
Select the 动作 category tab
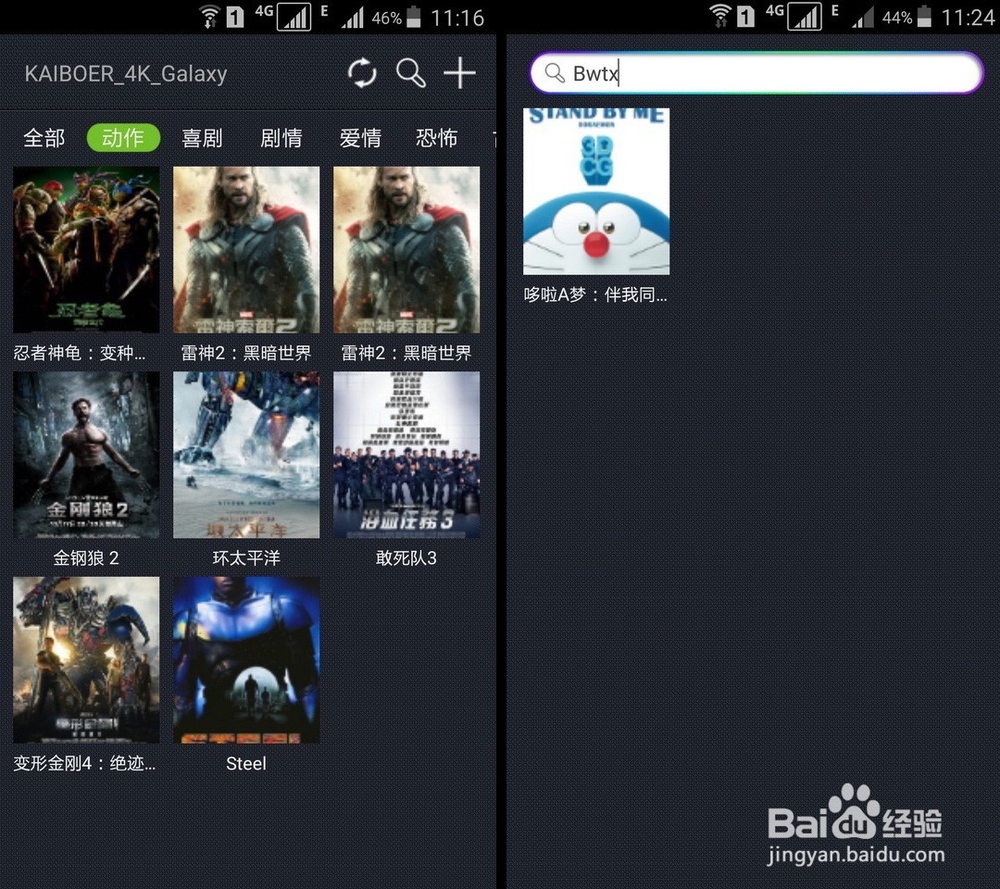(123, 138)
